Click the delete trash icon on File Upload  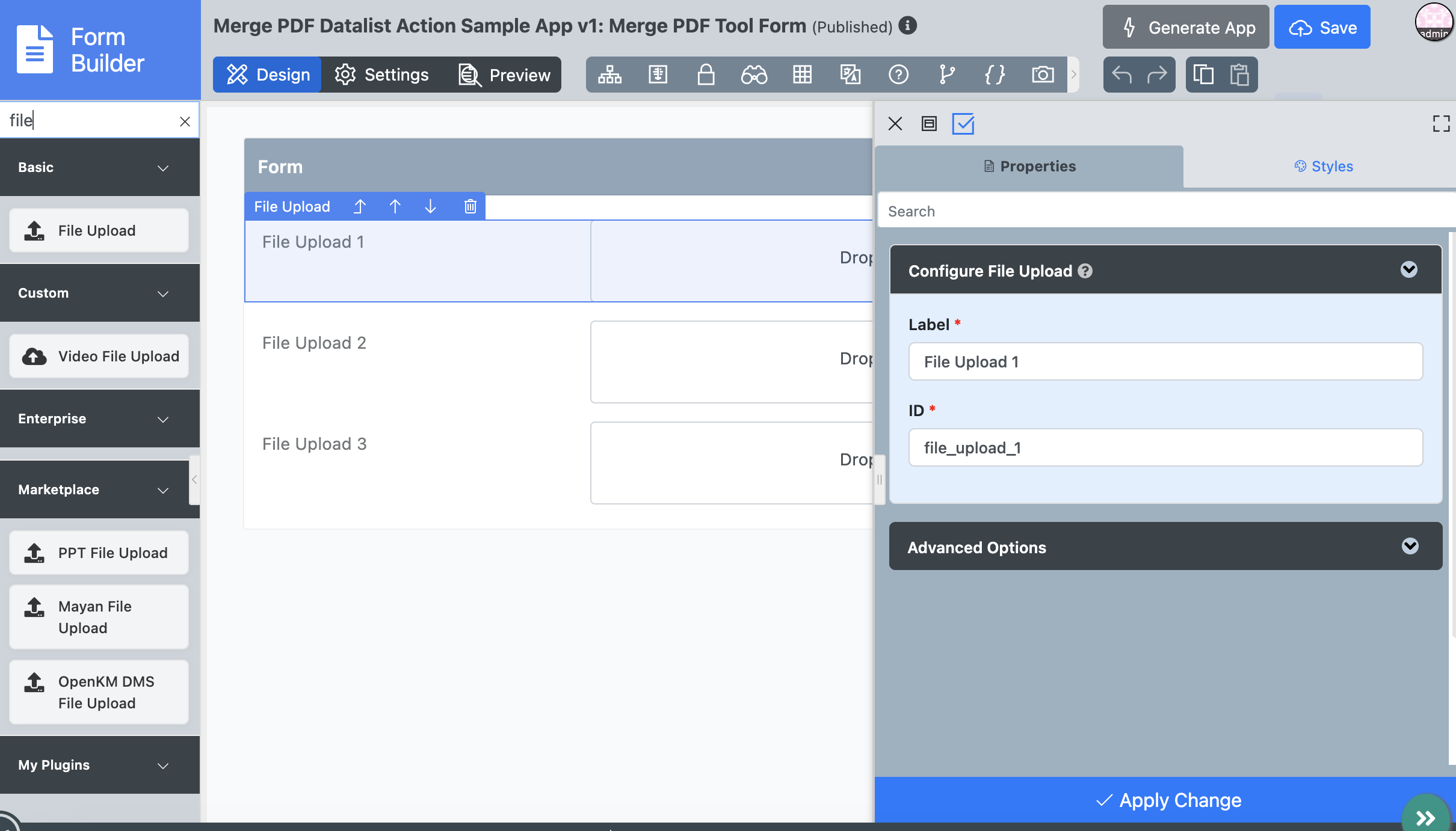click(x=470, y=207)
